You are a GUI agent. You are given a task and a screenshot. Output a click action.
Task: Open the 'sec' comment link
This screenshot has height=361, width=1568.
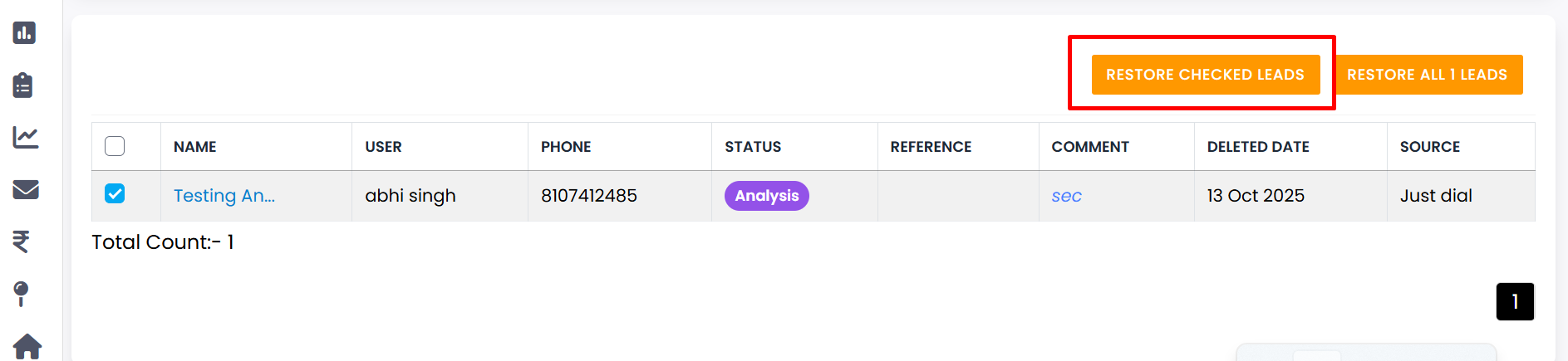(x=1066, y=196)
